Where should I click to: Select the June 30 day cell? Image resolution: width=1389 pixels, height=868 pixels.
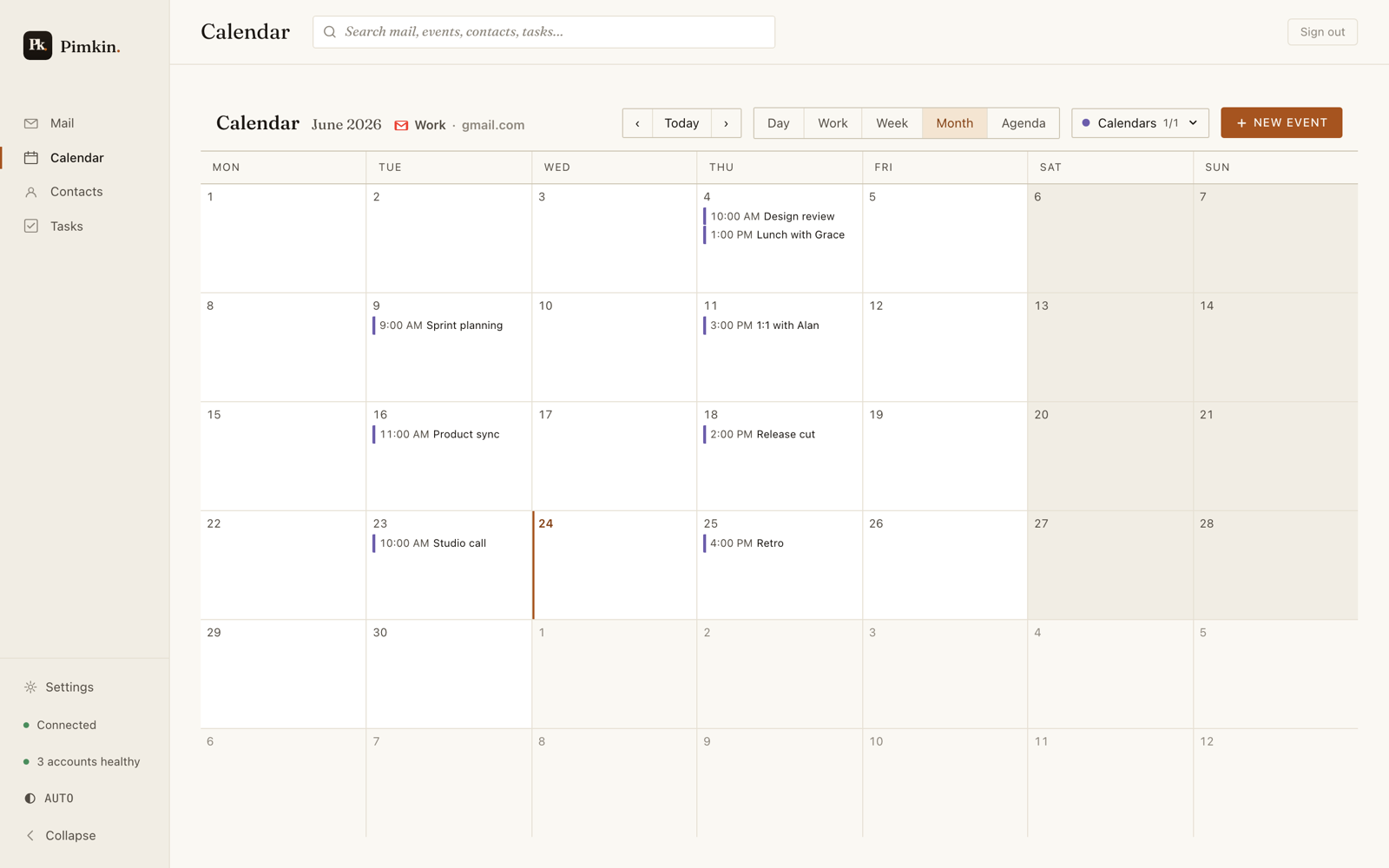(449, 674)
